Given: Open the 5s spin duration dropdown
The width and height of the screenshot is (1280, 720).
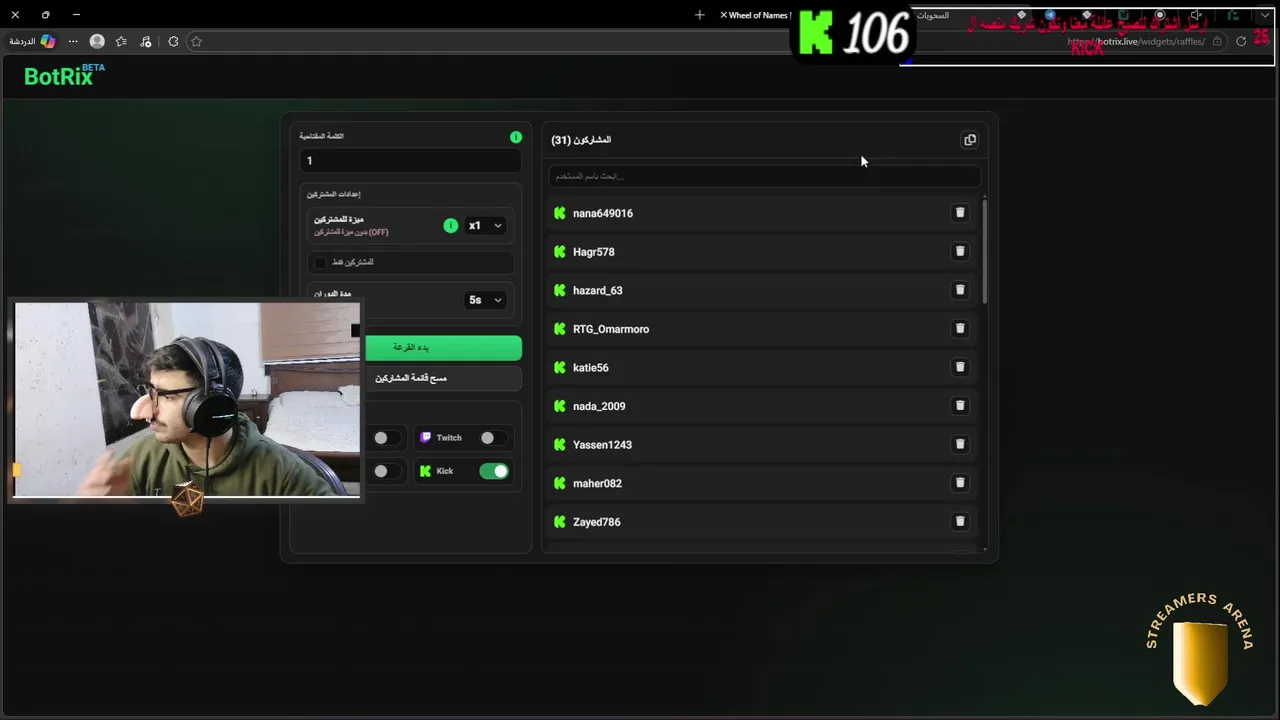Looking at the screenshot, I should tap(486, 300).
